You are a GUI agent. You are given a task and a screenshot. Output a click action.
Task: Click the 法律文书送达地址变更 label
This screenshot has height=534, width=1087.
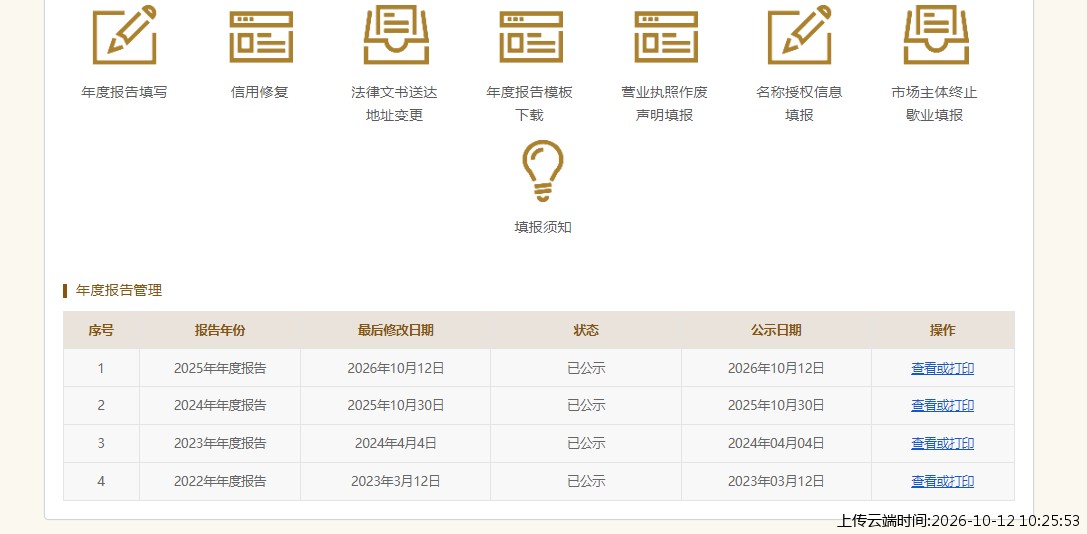pos(394,103)
